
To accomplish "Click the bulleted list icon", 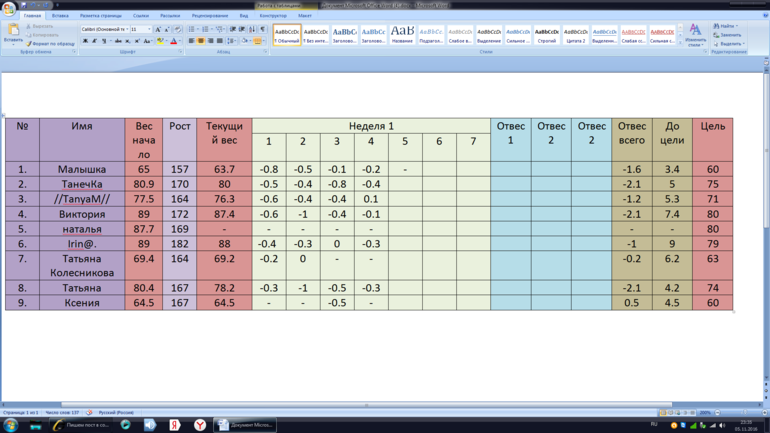I will (x=192, y=29).
